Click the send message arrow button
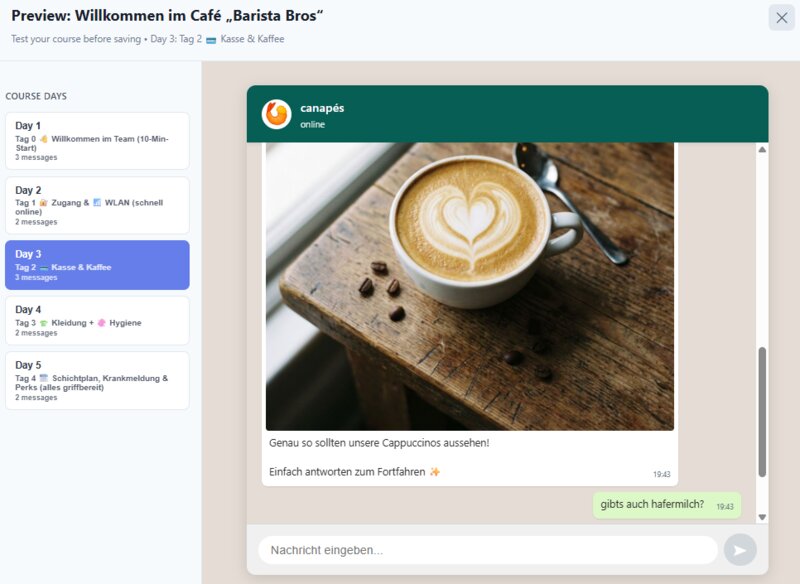800x584 pixels. (740, 550)
